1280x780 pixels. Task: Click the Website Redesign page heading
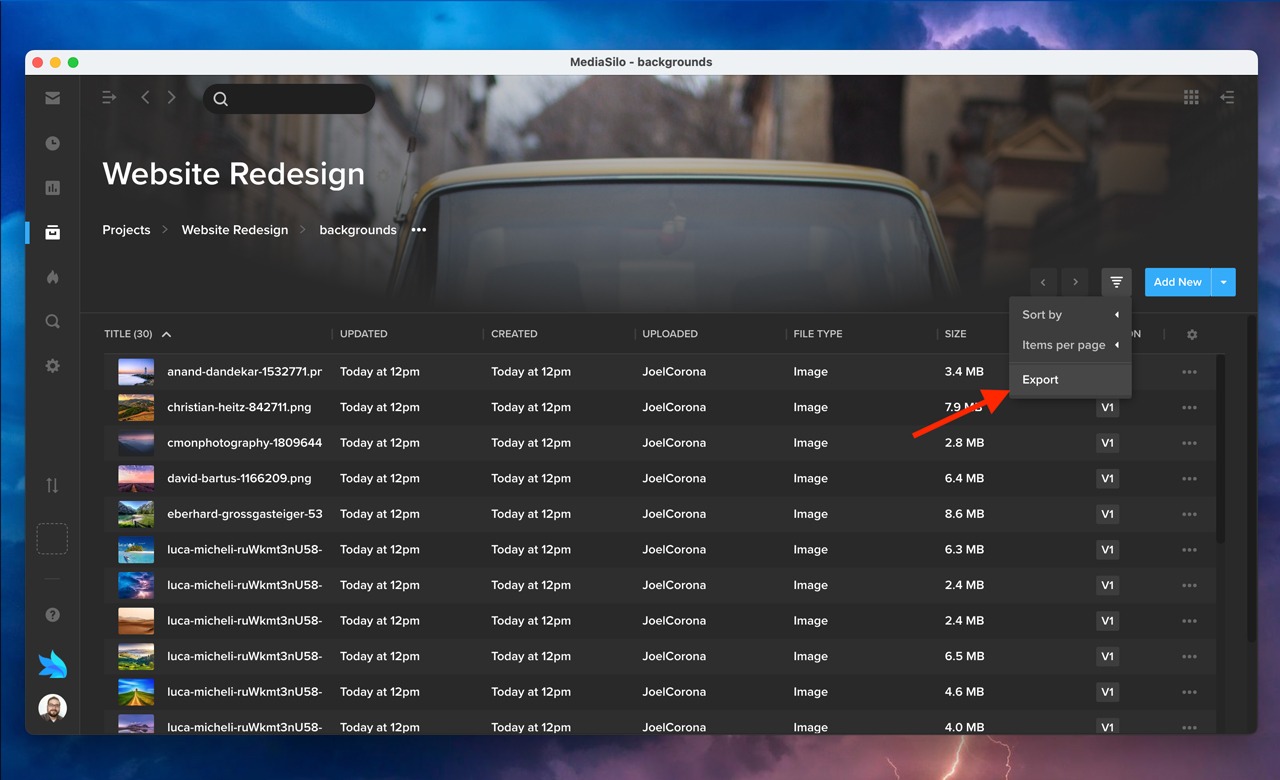tap(234, 174)
